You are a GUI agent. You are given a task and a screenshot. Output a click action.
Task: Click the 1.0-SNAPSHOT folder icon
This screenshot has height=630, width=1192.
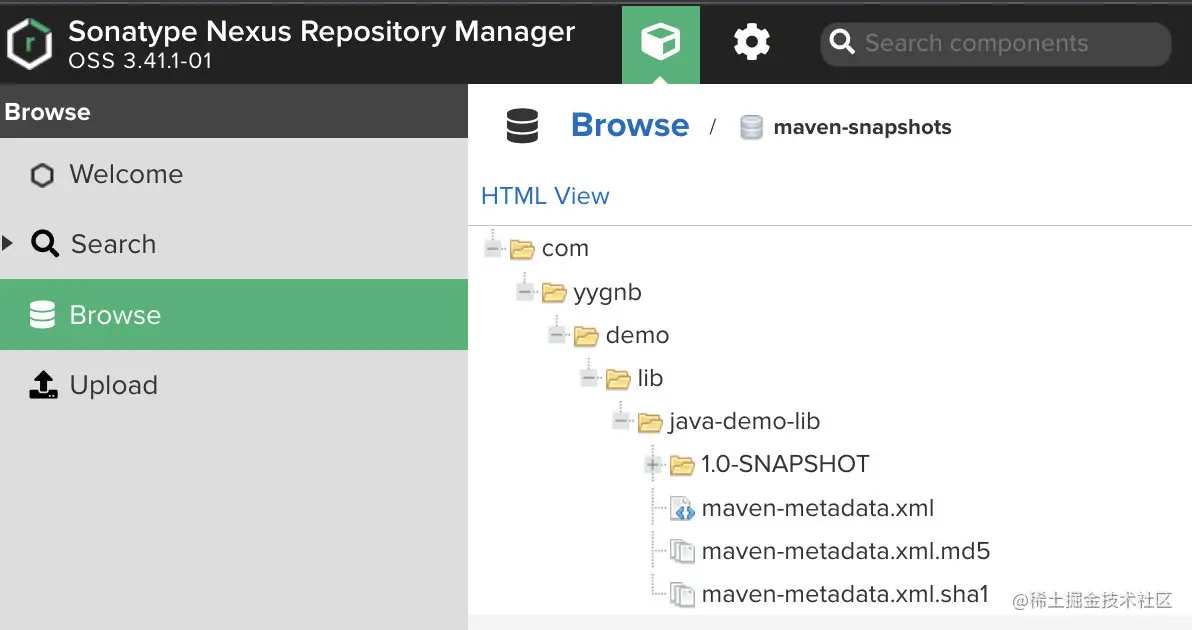pyautogui.click(x=682, y=465)
